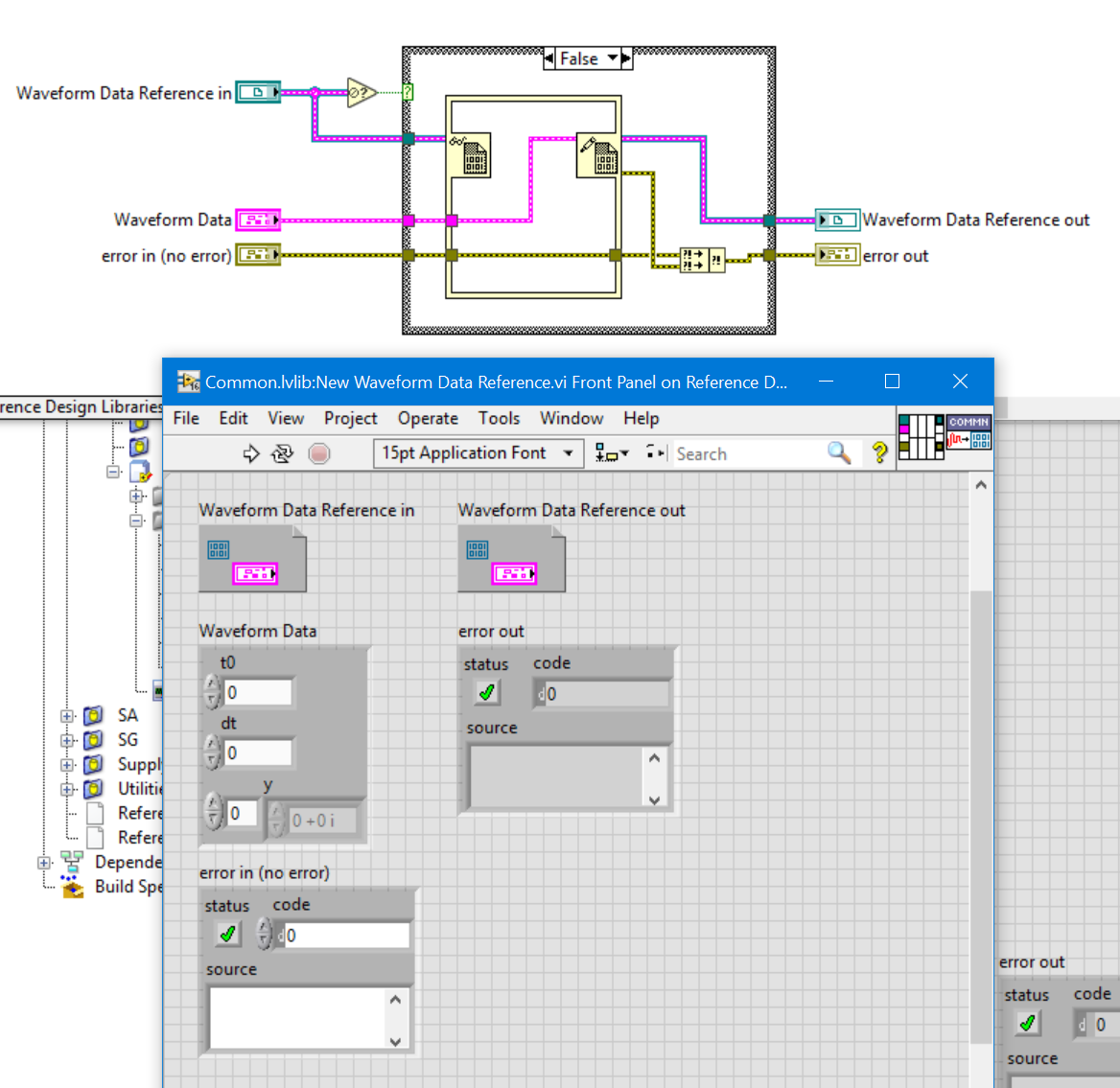Toggle status in the bottom-right error out cluster
Viewport: 1120px width, 1088px height.
coord(1028,1024)
